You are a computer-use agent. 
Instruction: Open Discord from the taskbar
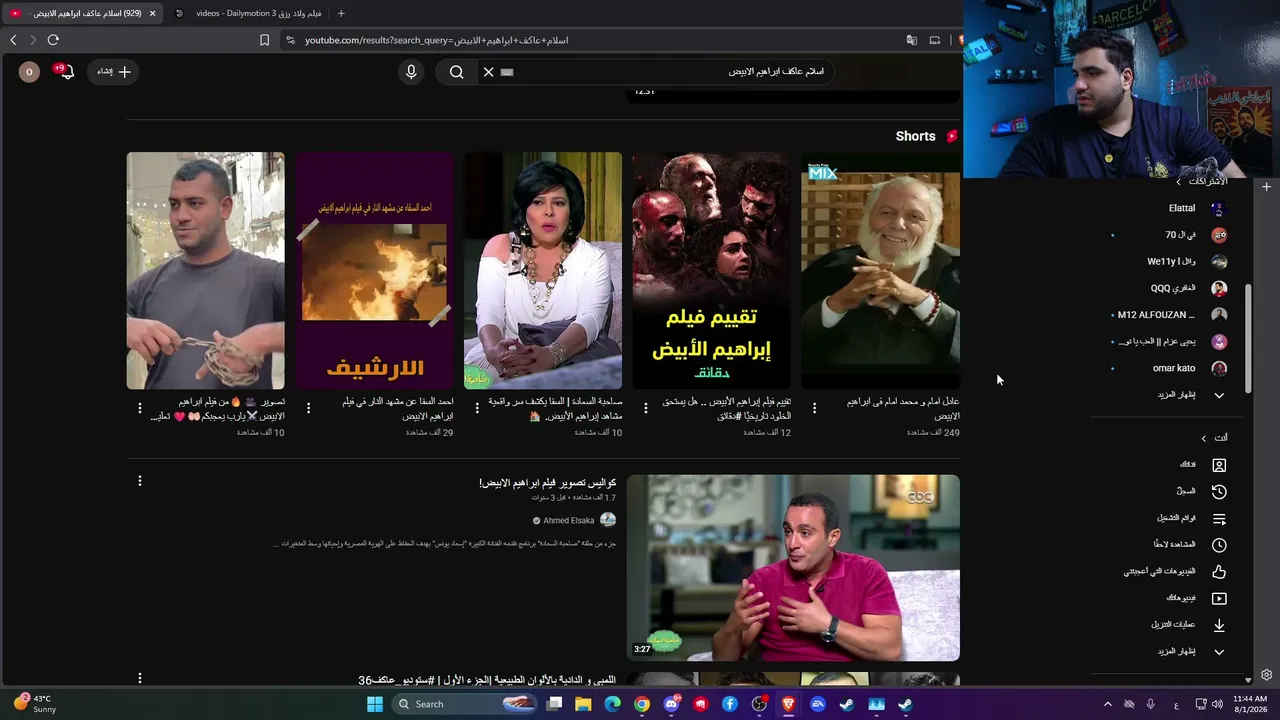[x=671, y=704]
